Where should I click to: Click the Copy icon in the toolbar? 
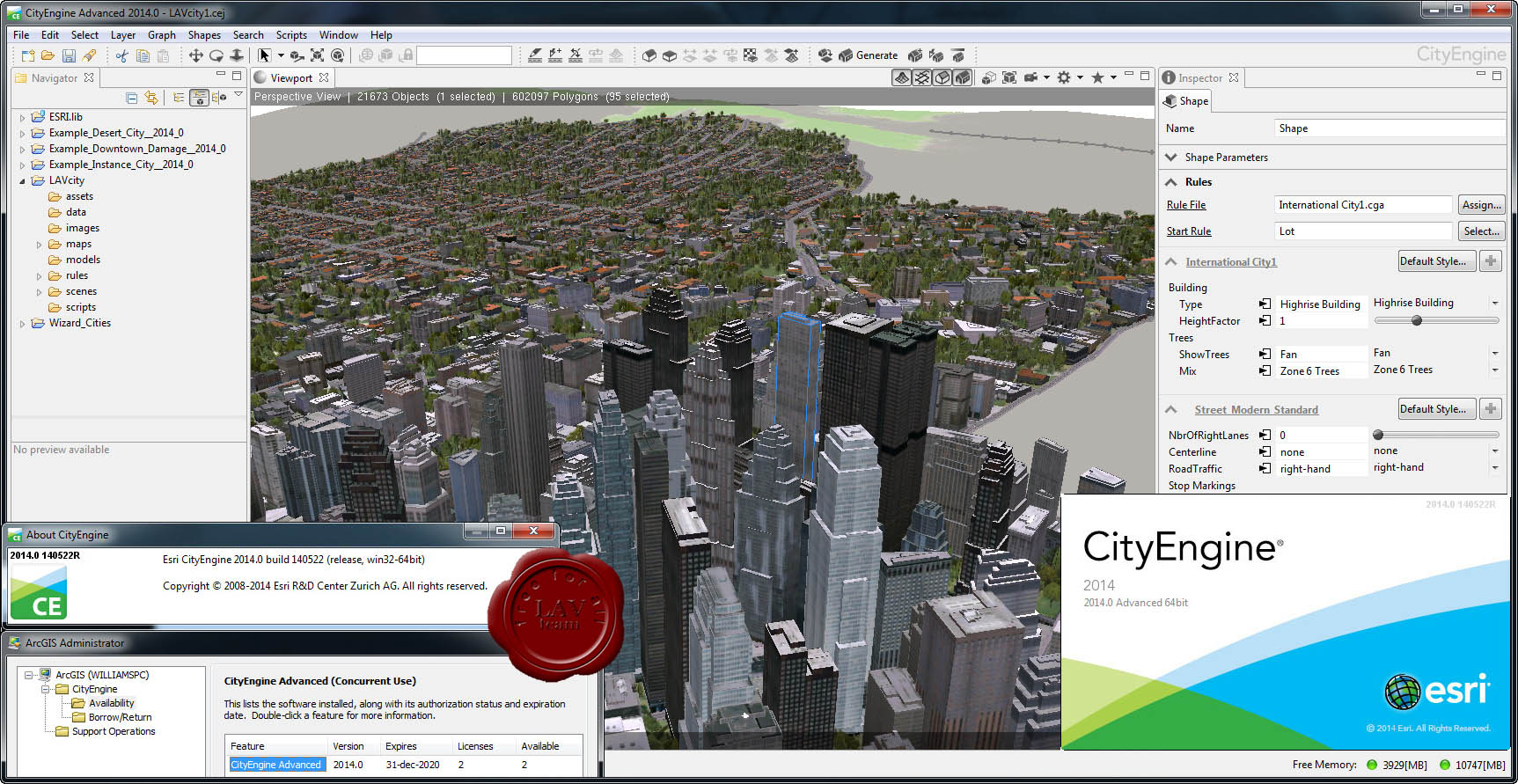[x=143, y=55]
